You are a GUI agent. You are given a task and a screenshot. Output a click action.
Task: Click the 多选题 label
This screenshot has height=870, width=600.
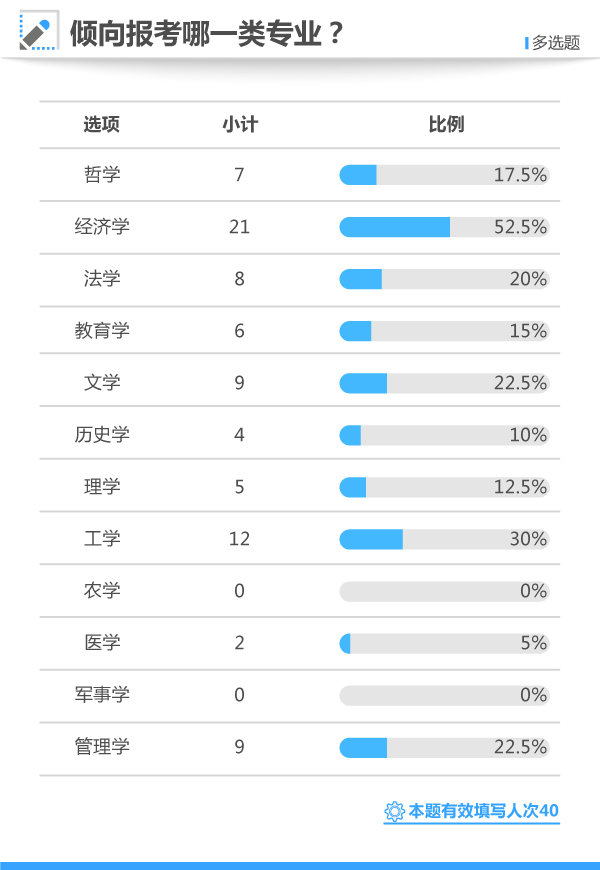[555, 43]
